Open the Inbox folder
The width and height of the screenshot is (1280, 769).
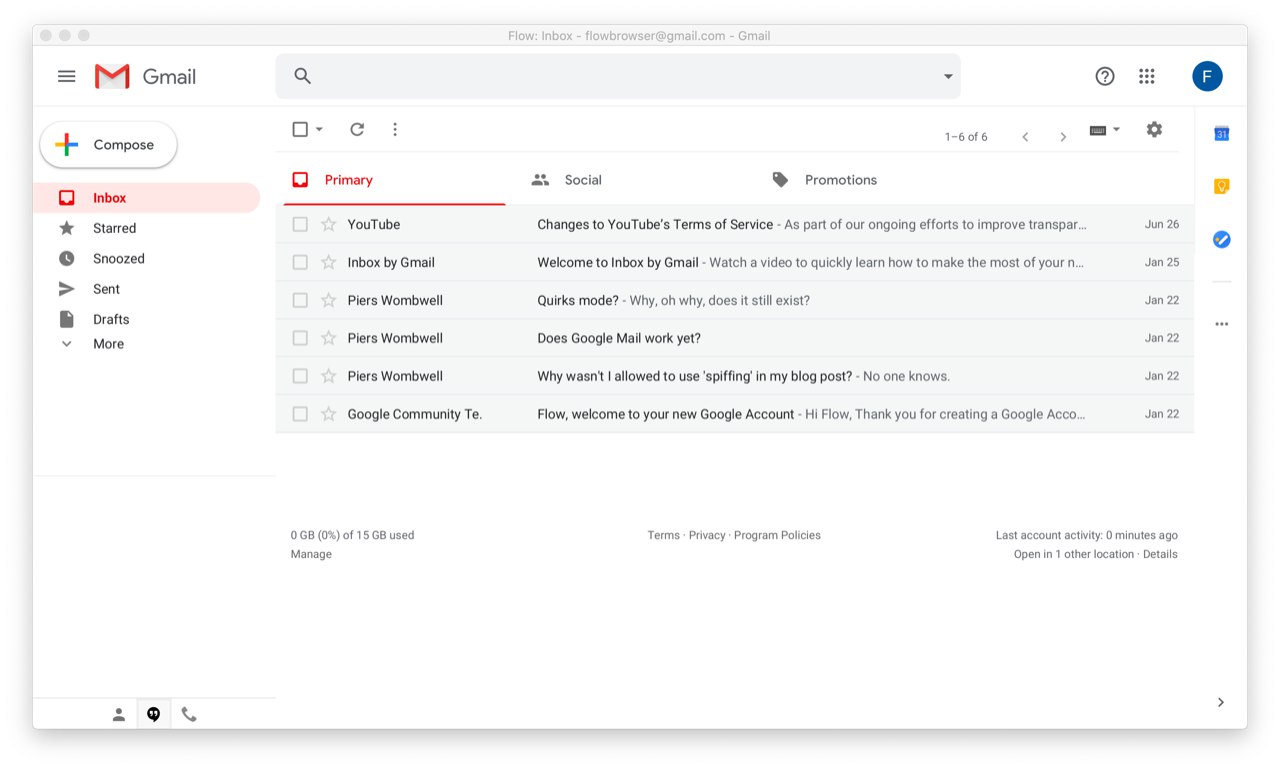(x=146, y=198)
